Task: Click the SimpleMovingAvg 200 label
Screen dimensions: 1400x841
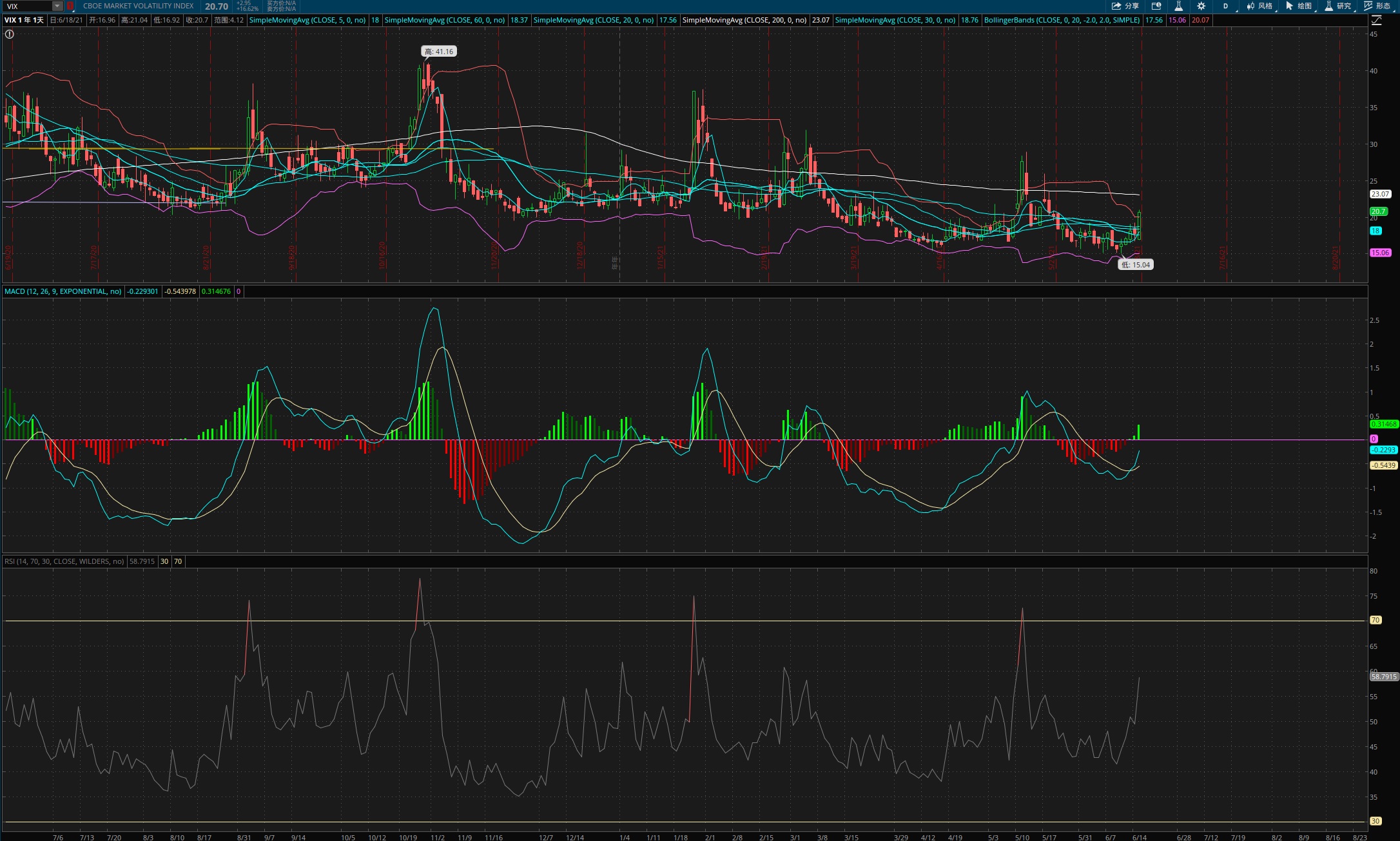Action: pyautogui.click(x=744, y=20)
